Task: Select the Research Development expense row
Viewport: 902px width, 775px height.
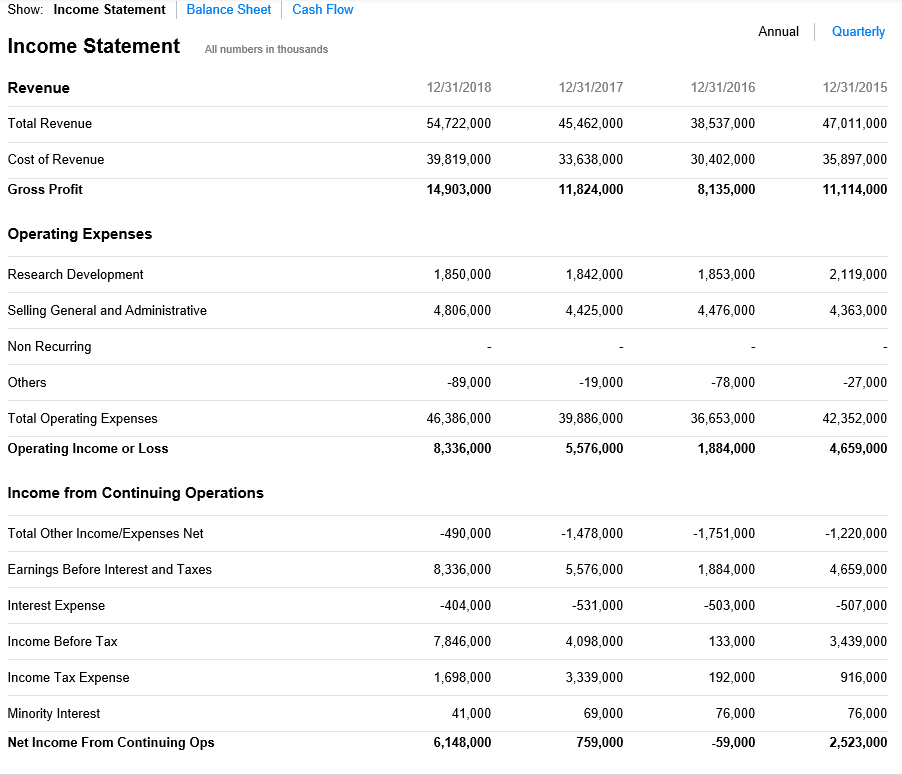Action: point(75,274)
